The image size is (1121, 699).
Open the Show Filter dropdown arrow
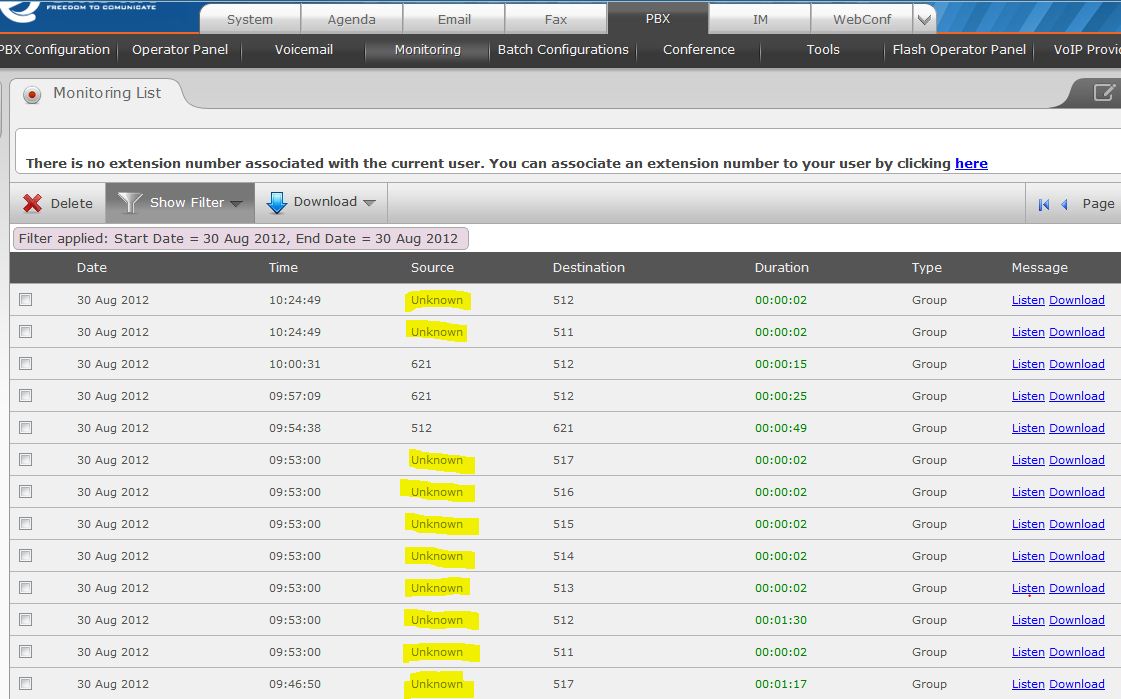[237, 203]
